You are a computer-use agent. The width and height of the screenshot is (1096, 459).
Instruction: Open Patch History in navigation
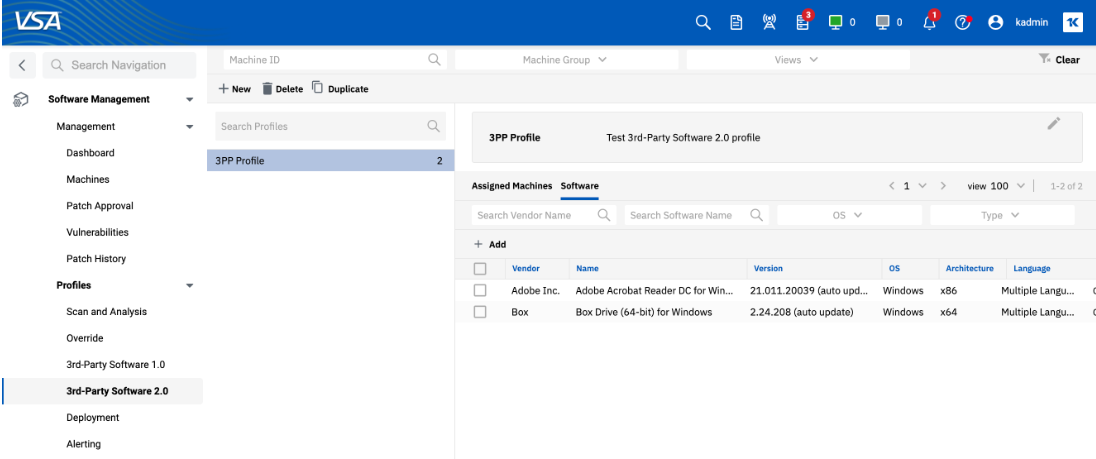point(96,258)
